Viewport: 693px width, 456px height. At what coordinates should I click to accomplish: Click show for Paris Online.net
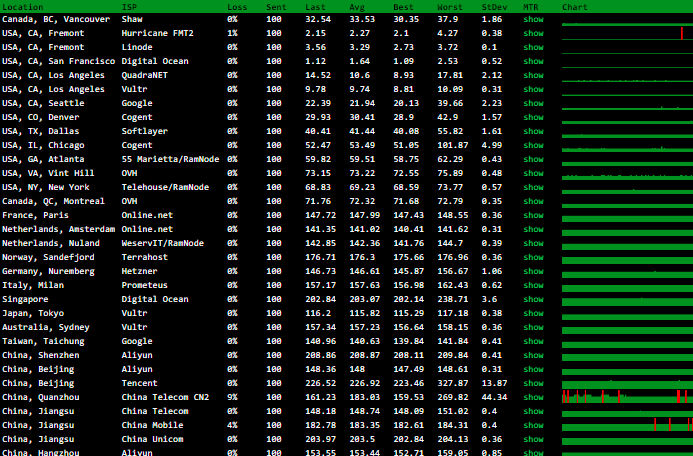pos(533,215)
